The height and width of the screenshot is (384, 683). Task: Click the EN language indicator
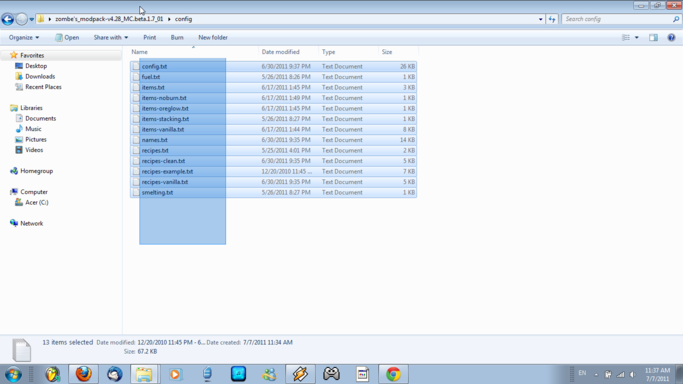[x=582, y=373]
